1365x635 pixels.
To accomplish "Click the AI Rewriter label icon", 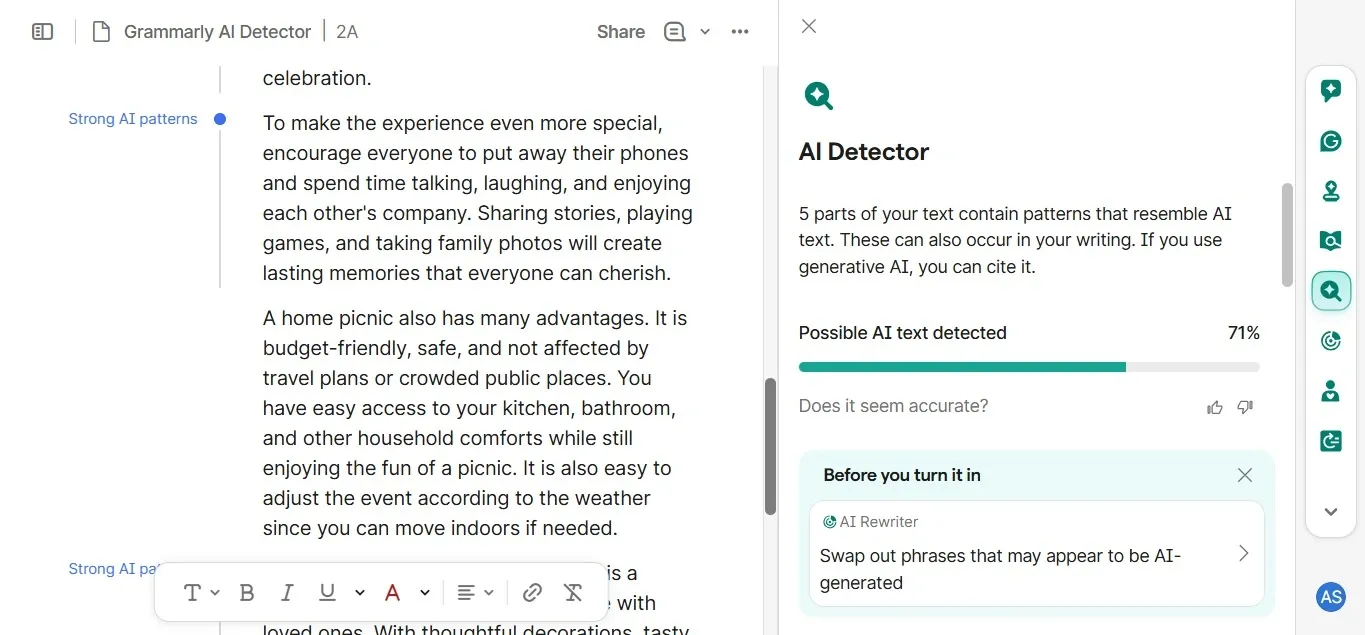I will (x=829, y=522).
